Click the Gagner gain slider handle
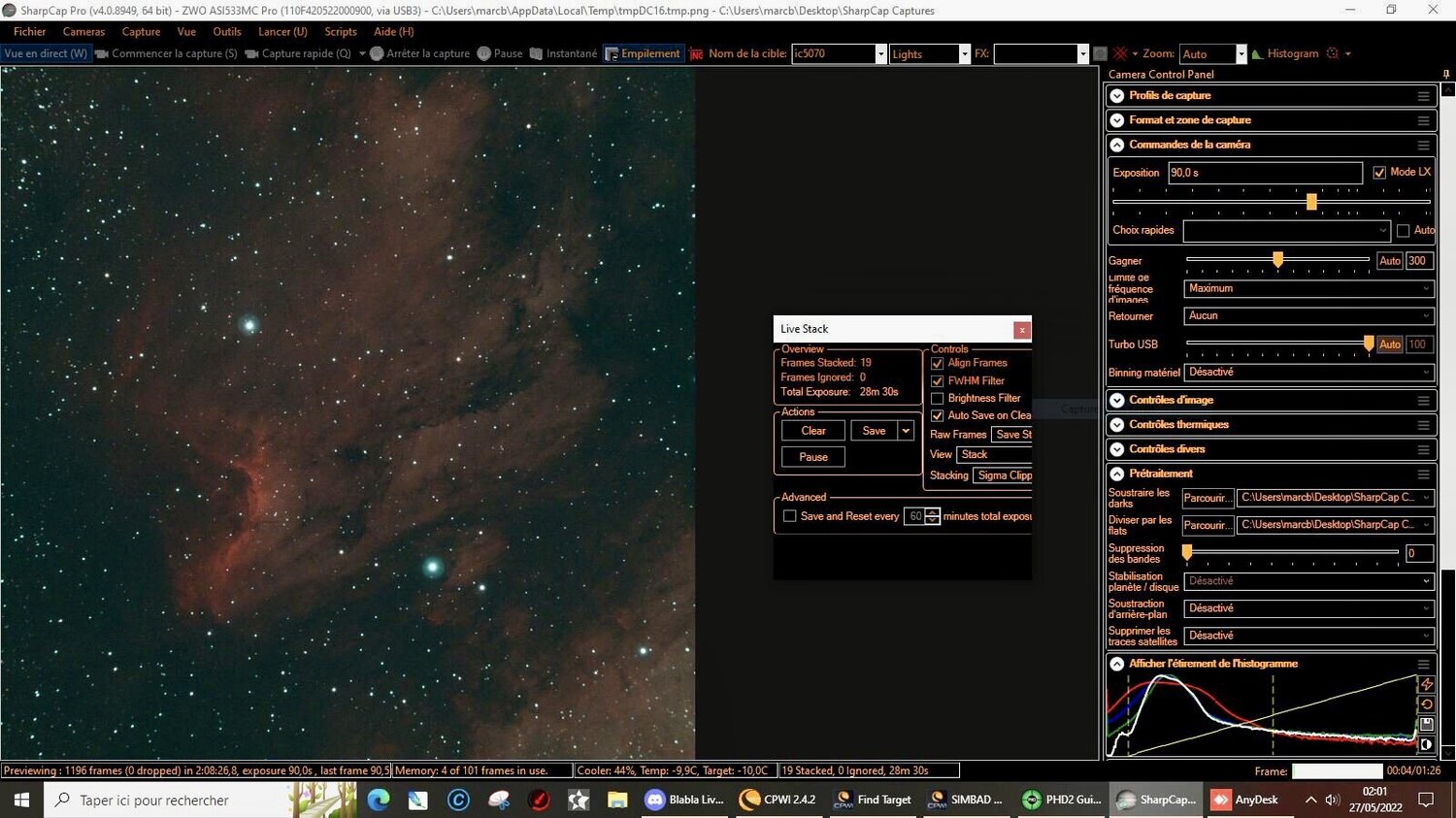Image resolution: width=1456 pixels, height=818 pixels. click(1278, 259)
